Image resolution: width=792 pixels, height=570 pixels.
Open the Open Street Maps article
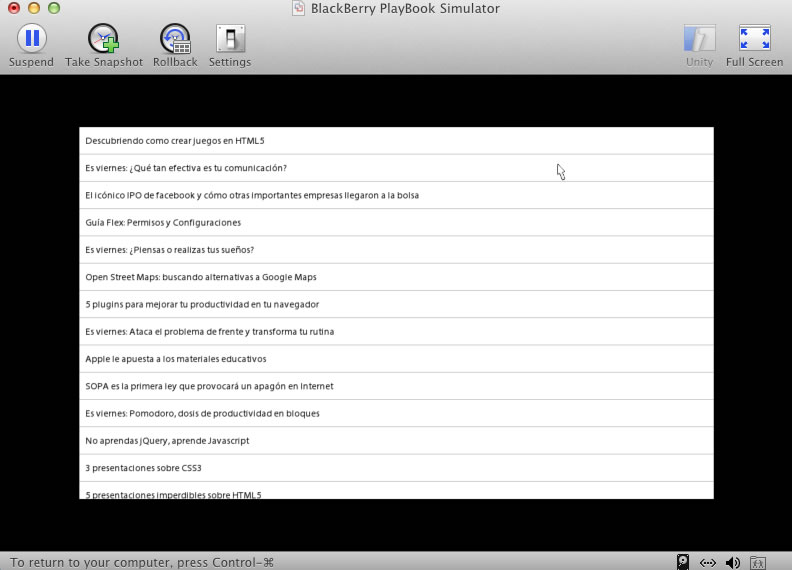click(x=397, y=277)
